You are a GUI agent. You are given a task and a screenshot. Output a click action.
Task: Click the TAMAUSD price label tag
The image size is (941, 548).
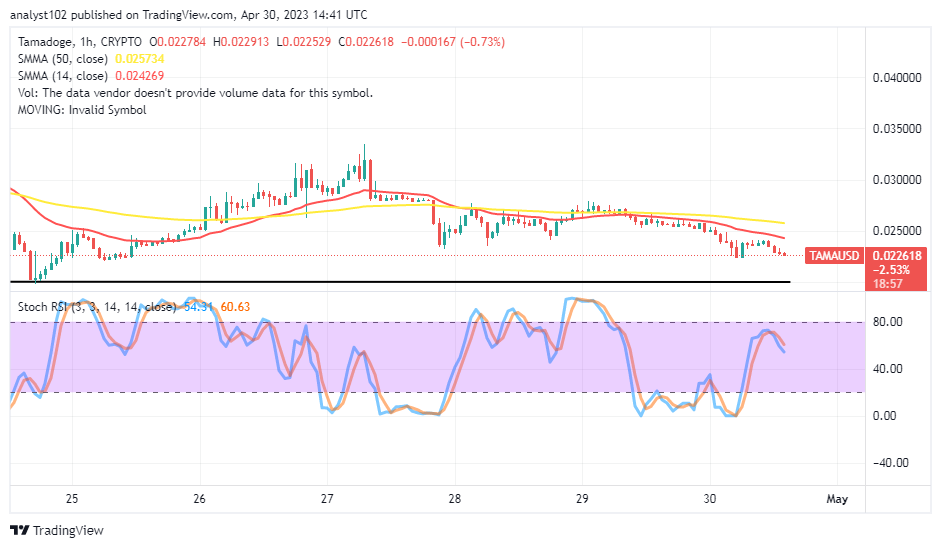point(834,256)
